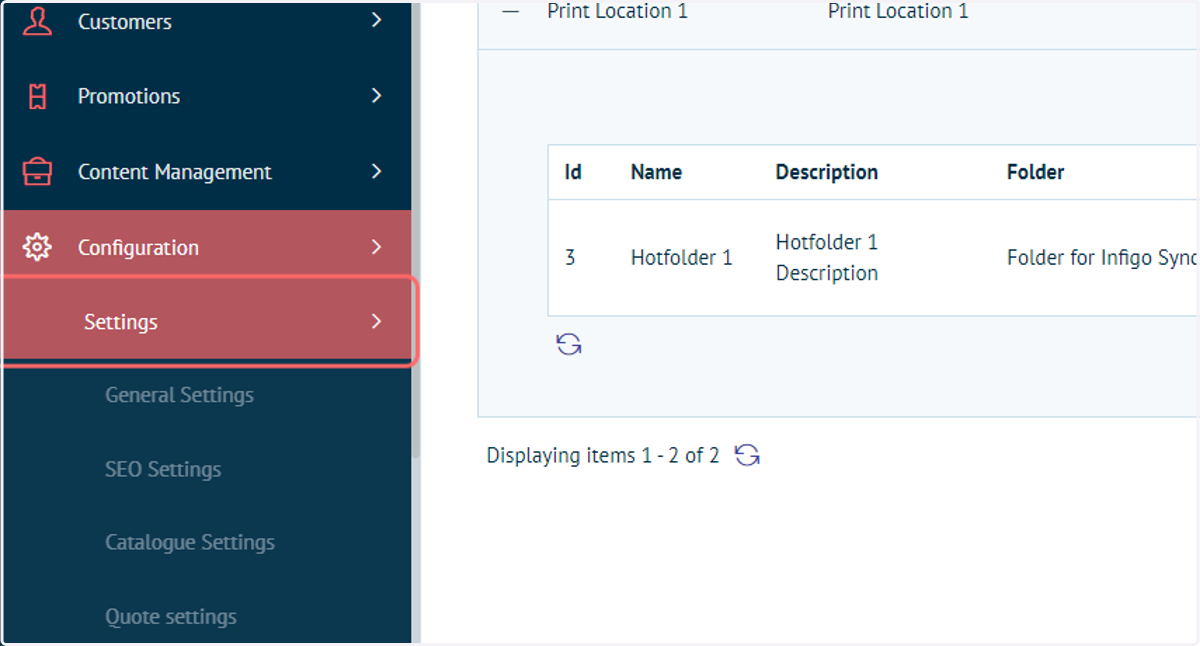Open the Promotions menu item
Viewport: 1200px width, 646px height.
(207, 96)
